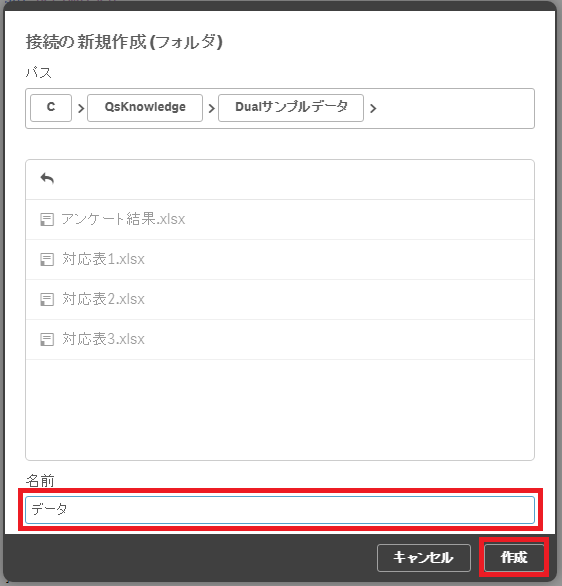Select the Dualサンプルデータ path breadcrumb

coord(291,108)
